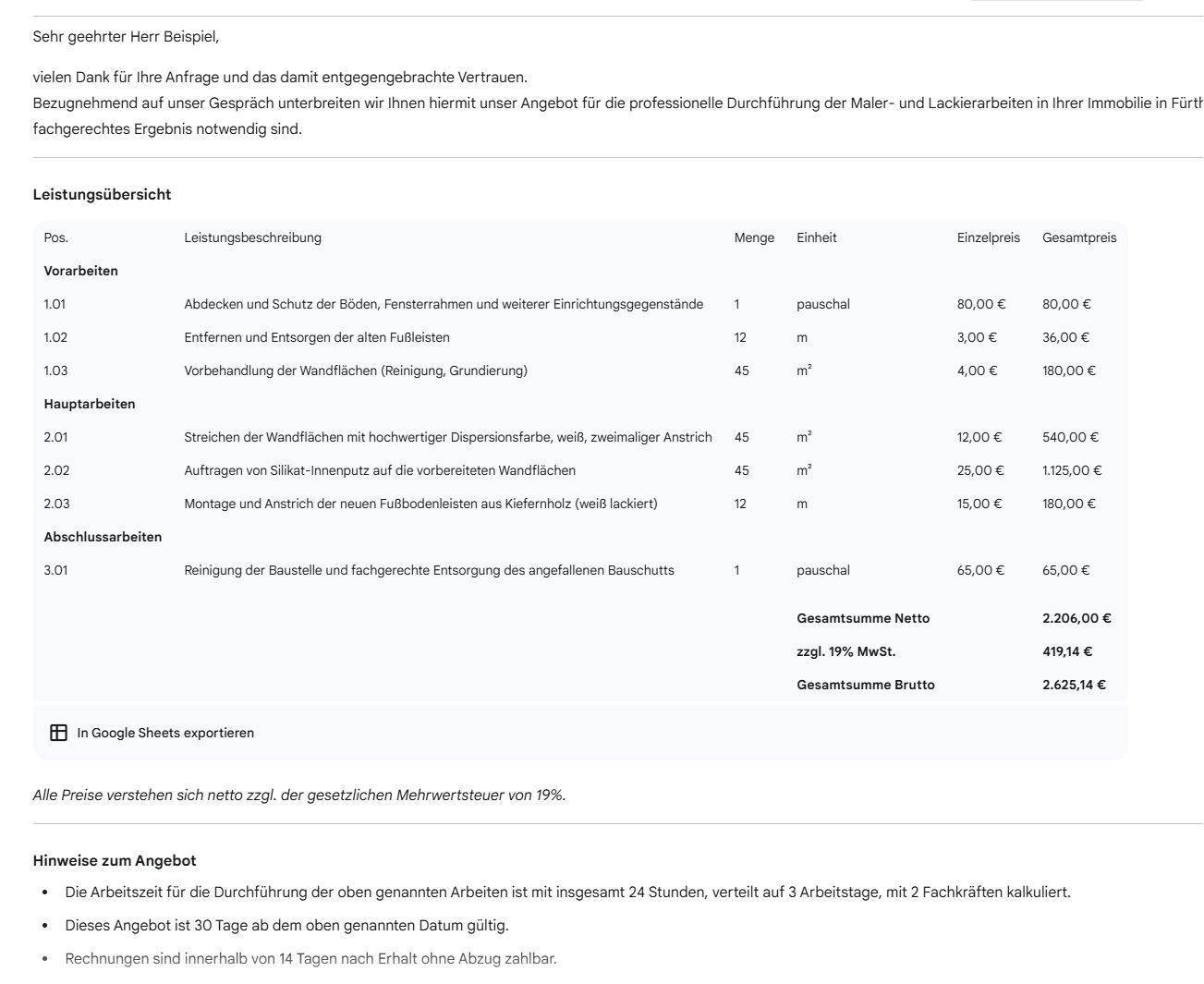The width and height of the screenshot is (1204, 984).
Task: Click the 2.625,14 € gross total
Action: click(1074, 685)
